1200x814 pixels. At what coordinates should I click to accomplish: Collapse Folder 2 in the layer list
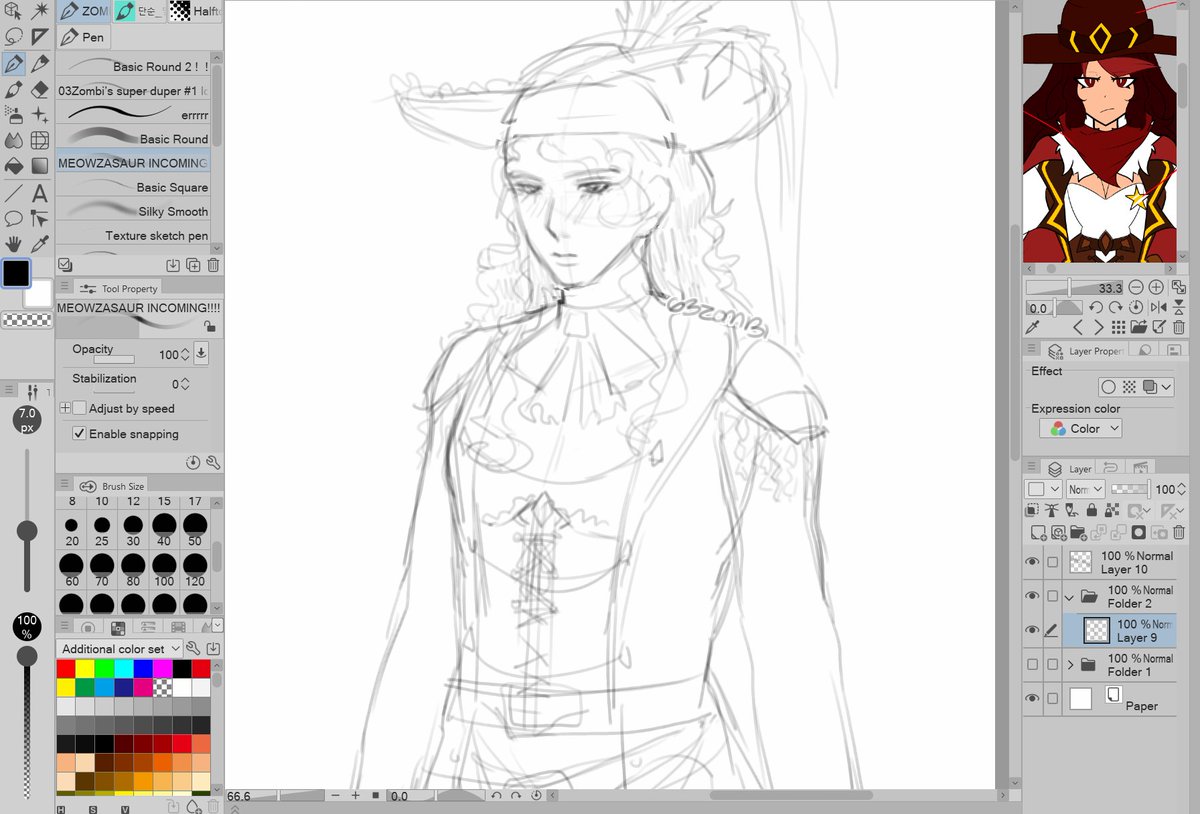coord(1069,596)
